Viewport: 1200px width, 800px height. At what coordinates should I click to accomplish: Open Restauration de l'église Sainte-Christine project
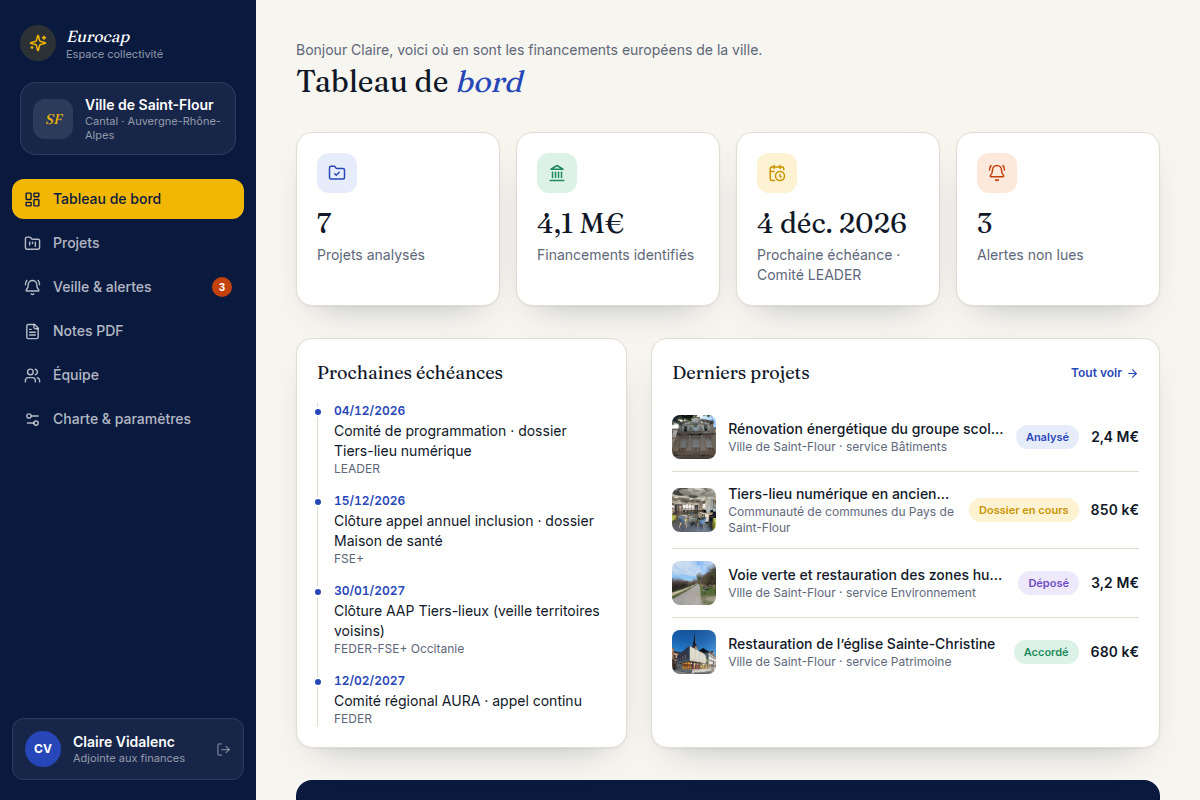point(905,652)
